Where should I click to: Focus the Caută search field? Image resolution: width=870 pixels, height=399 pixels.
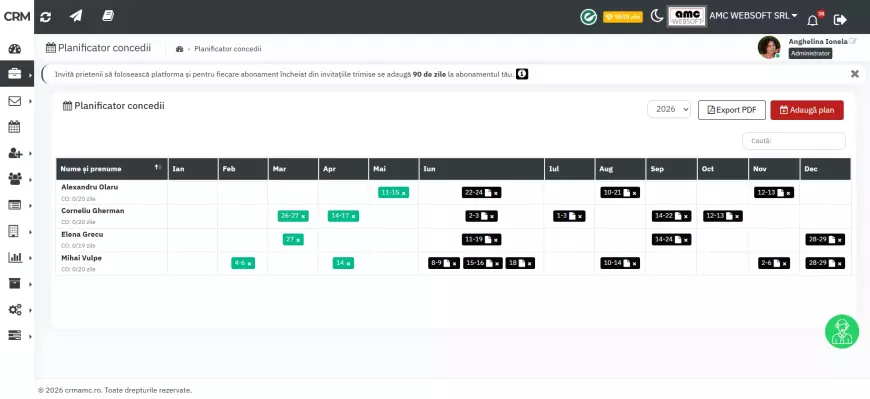click(793, 141)
